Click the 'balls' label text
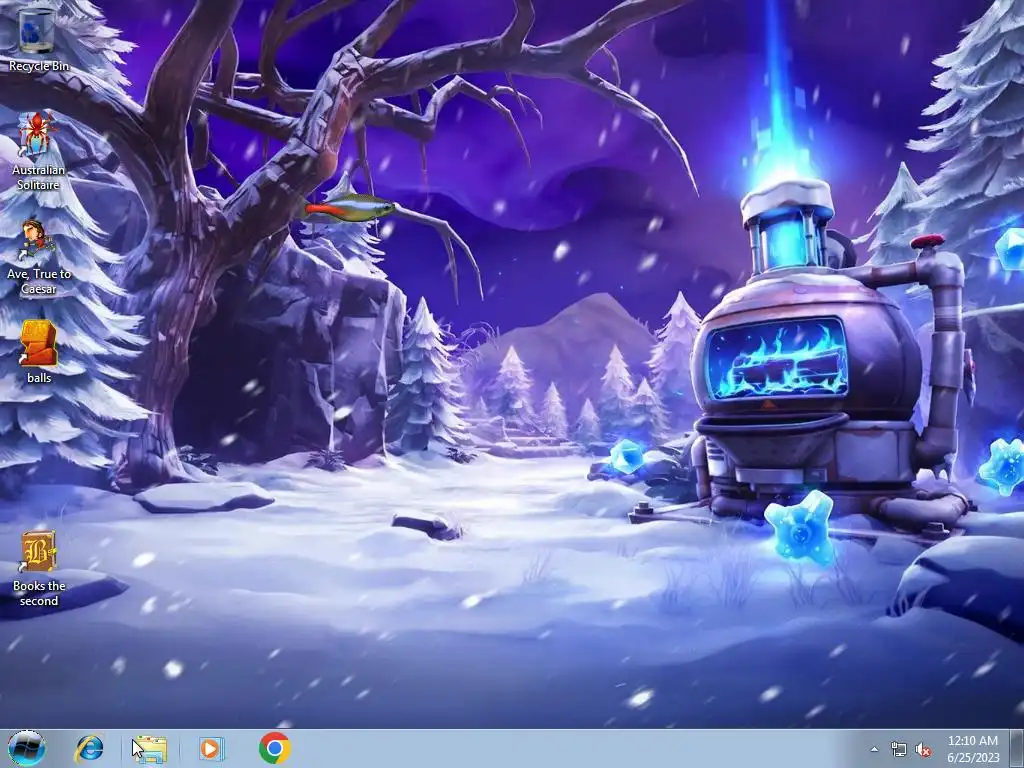Screen dimensions: 1024x768 [x=39, y=377]
